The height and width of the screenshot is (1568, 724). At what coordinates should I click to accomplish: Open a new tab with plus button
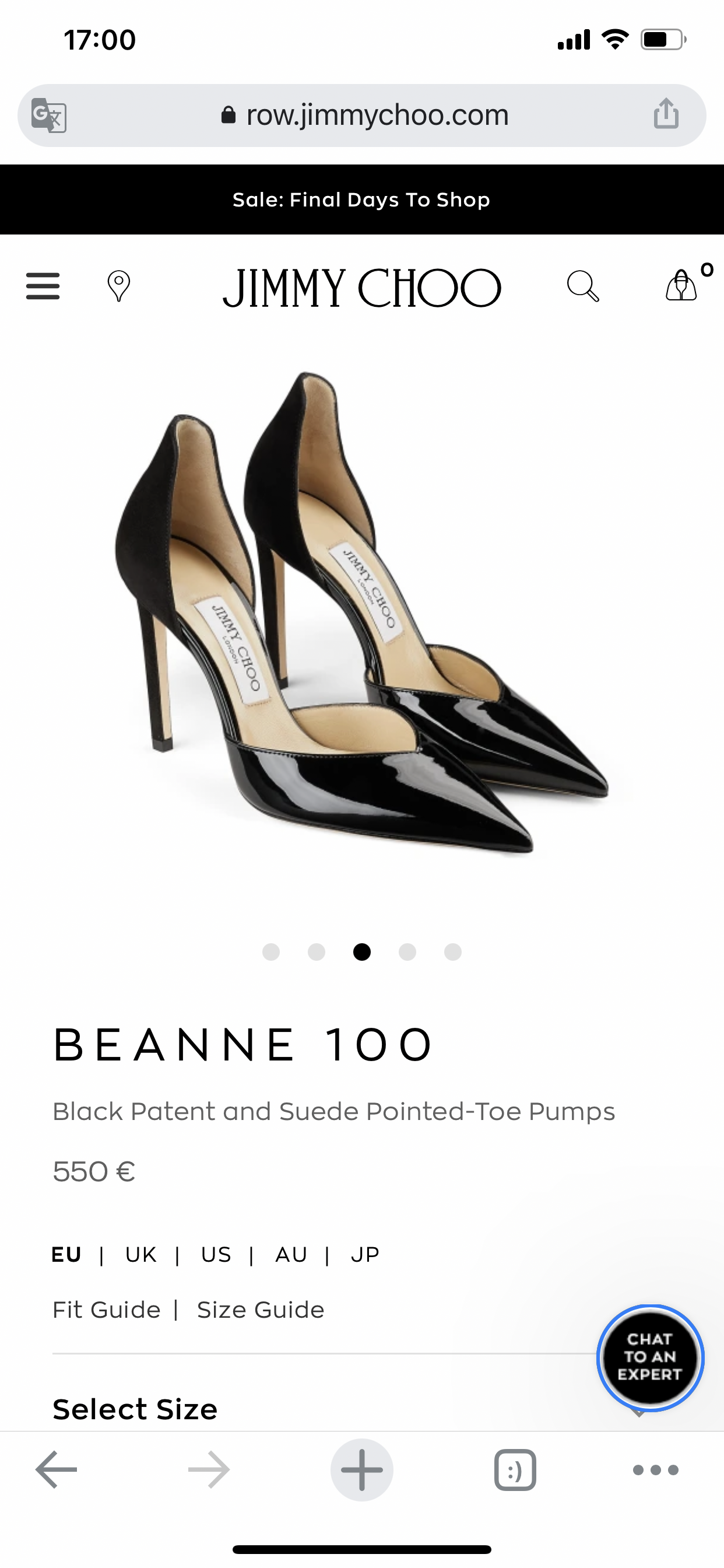coord(362,1469)
